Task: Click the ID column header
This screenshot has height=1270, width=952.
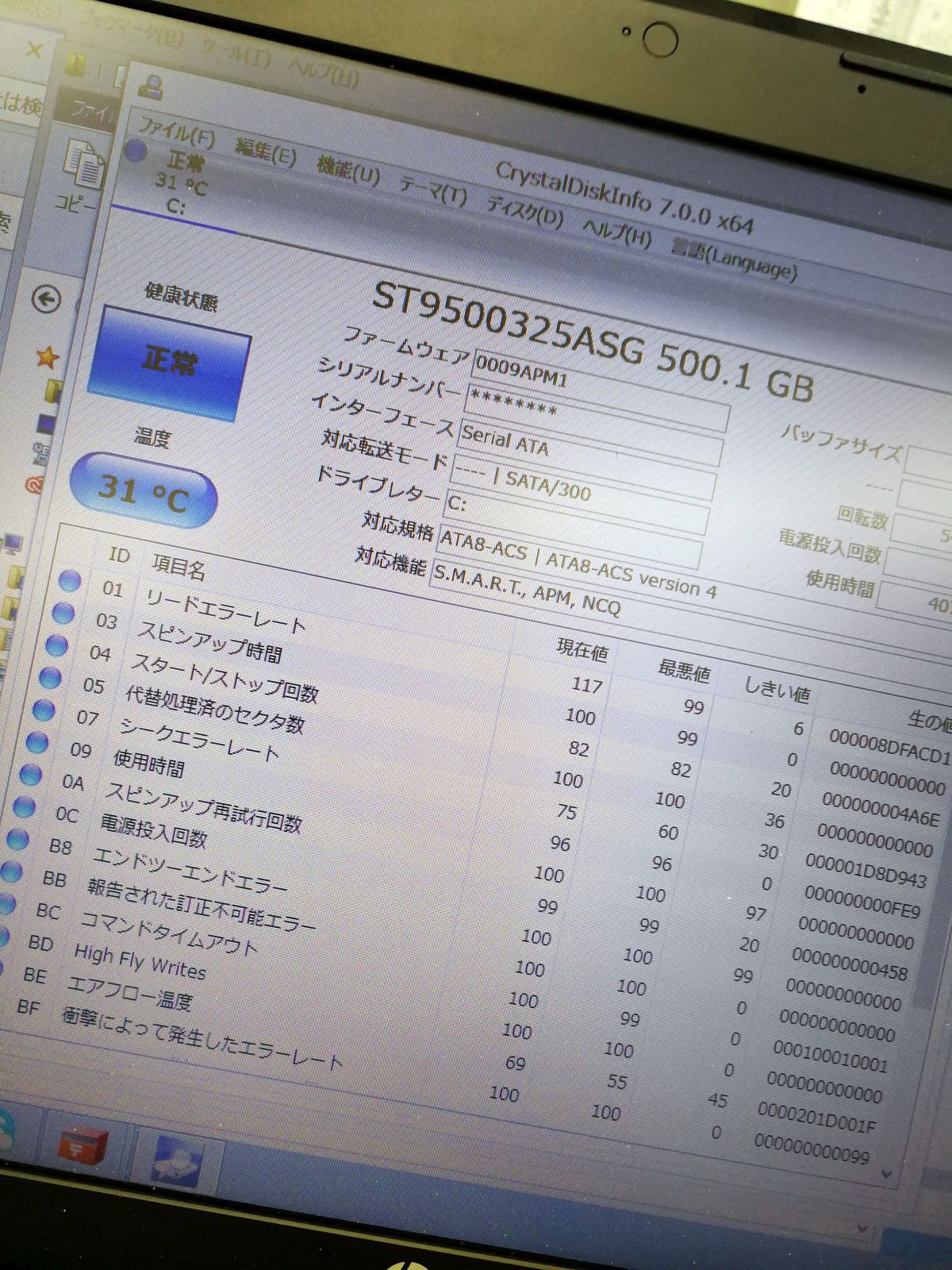Action: (x=119, y=555)
